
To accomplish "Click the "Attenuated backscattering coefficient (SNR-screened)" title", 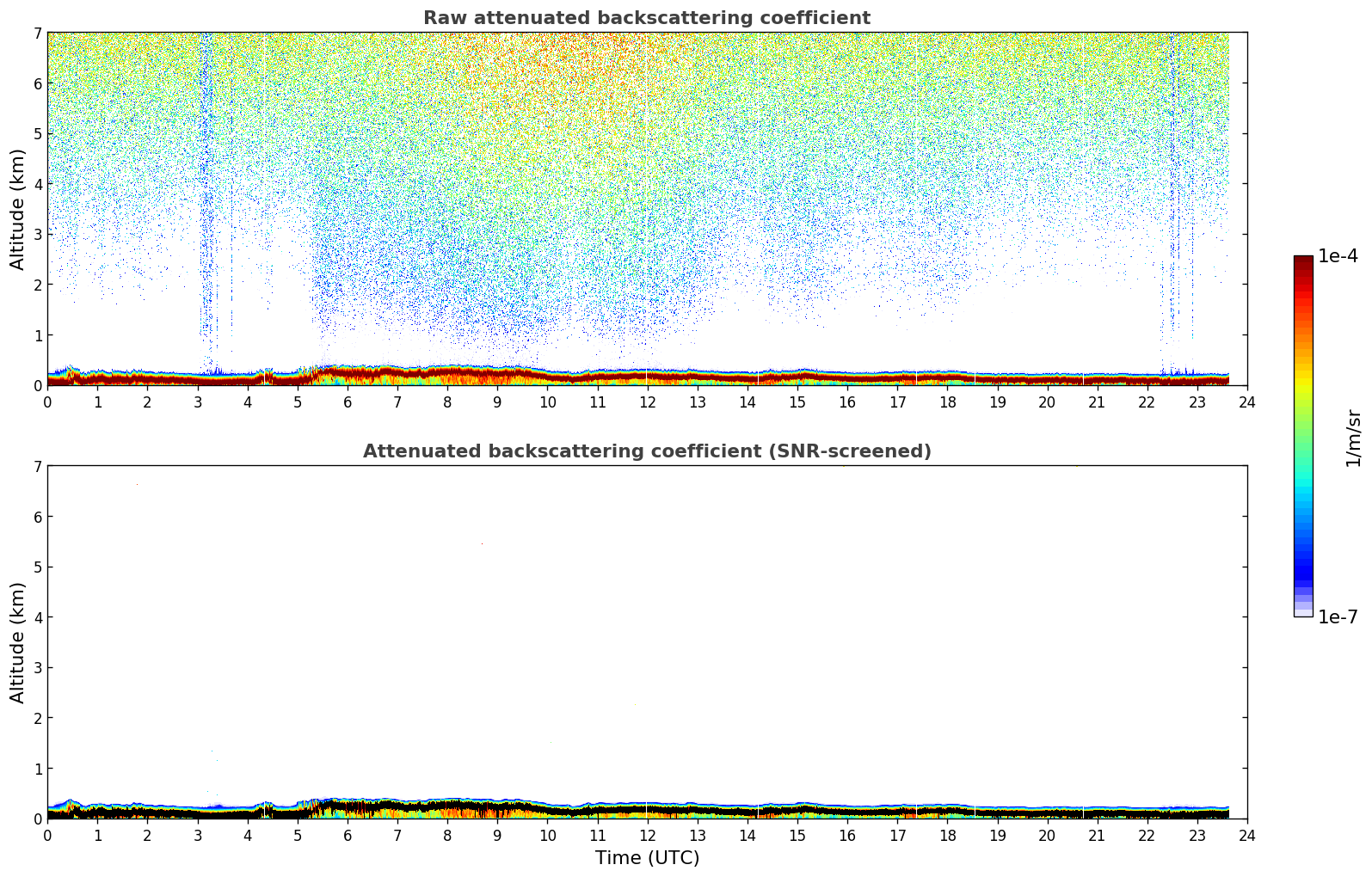I will coord(646,451).
